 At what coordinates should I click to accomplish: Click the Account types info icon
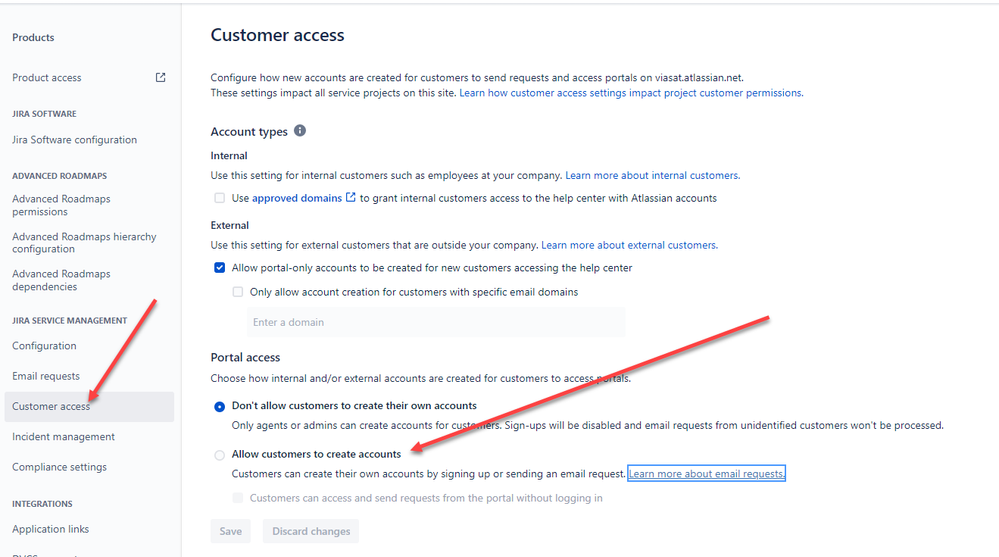[x=300, y=131]
